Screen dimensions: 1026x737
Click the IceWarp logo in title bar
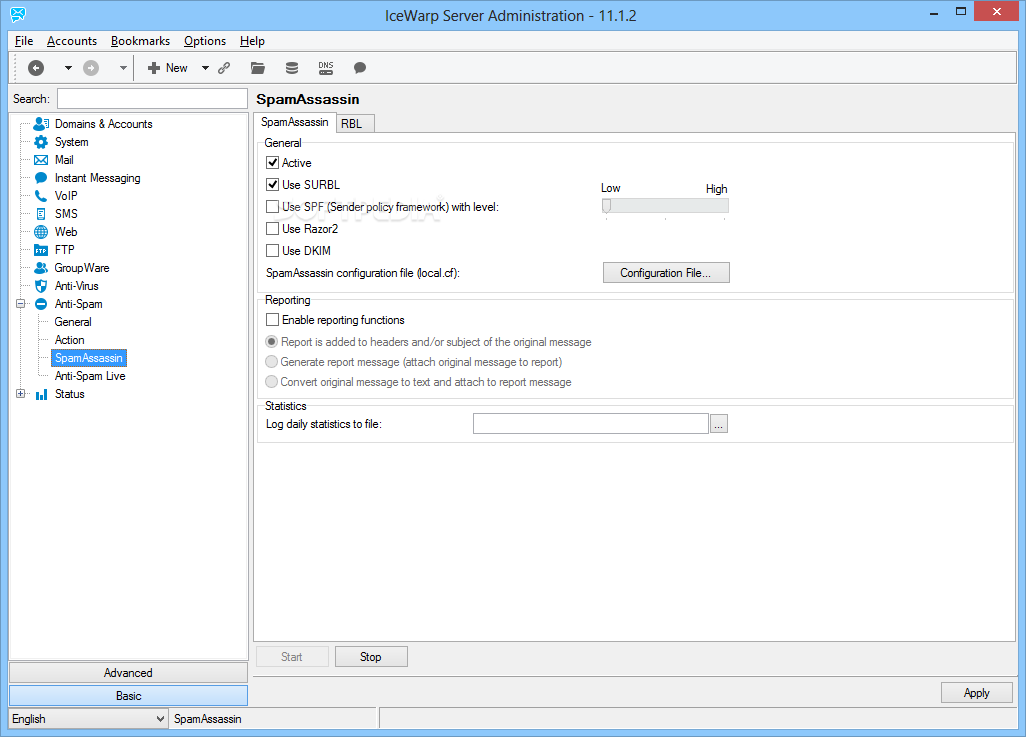click(x=18, y=14)
